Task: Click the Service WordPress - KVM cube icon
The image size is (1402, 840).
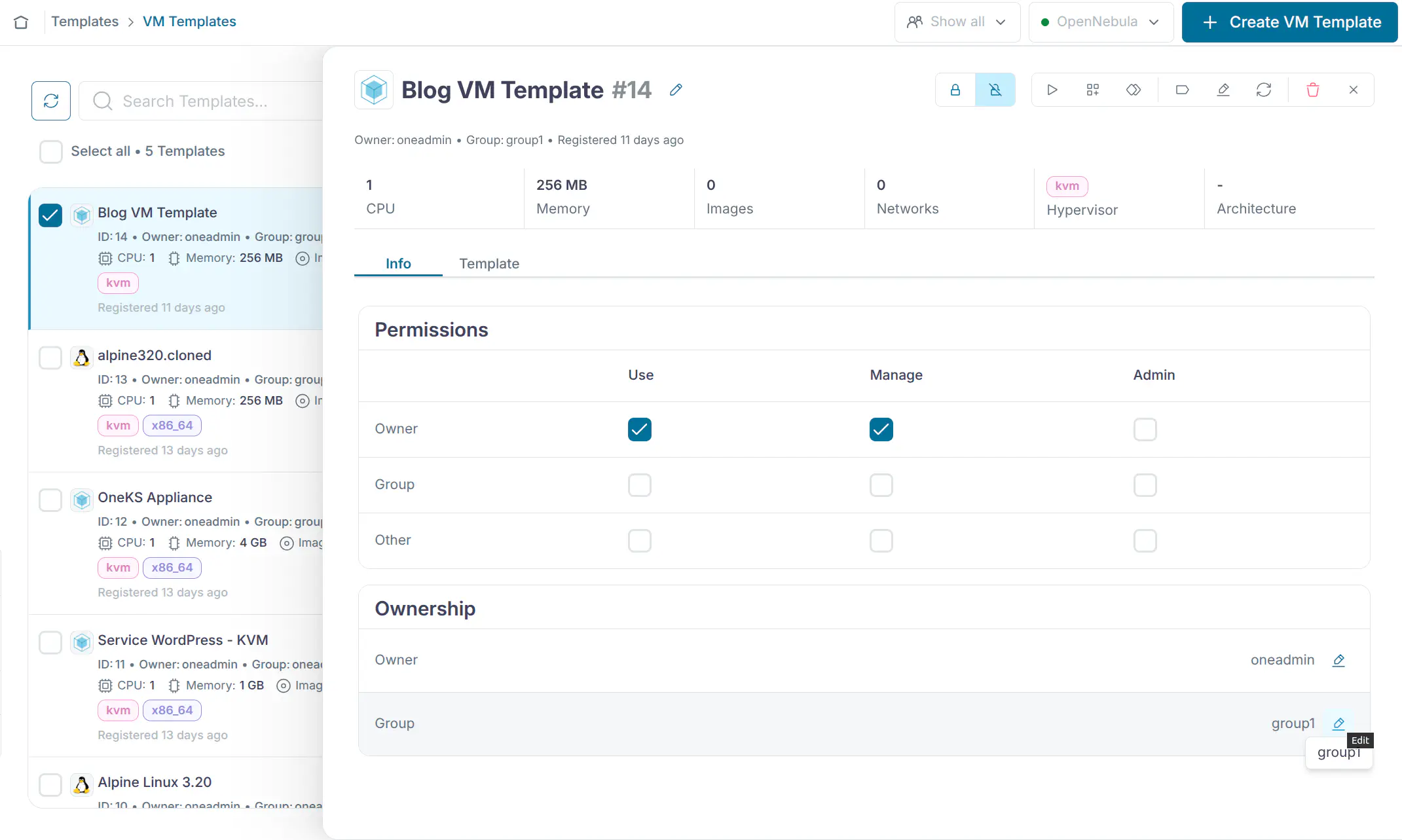Action: (82, 642)
